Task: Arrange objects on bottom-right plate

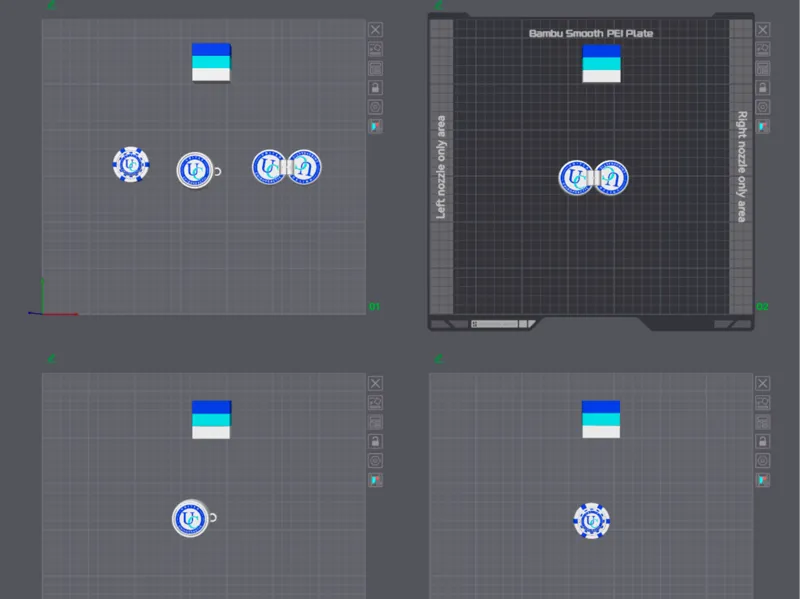Action: (763, 422)
